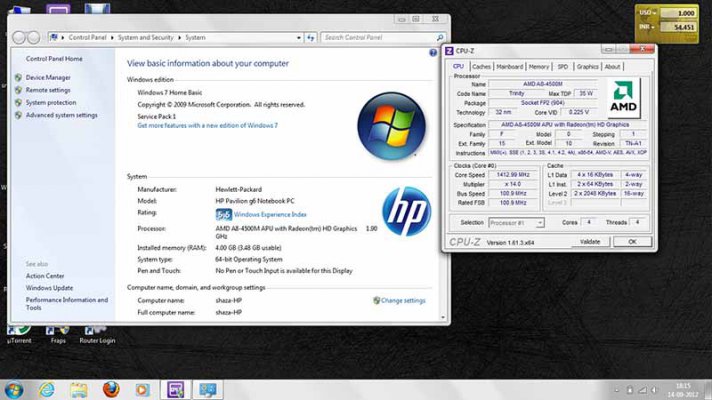Switch to the Mainboard tab in CPU-Z
This screenshot has width=712, height=400.
click(509, 67)
